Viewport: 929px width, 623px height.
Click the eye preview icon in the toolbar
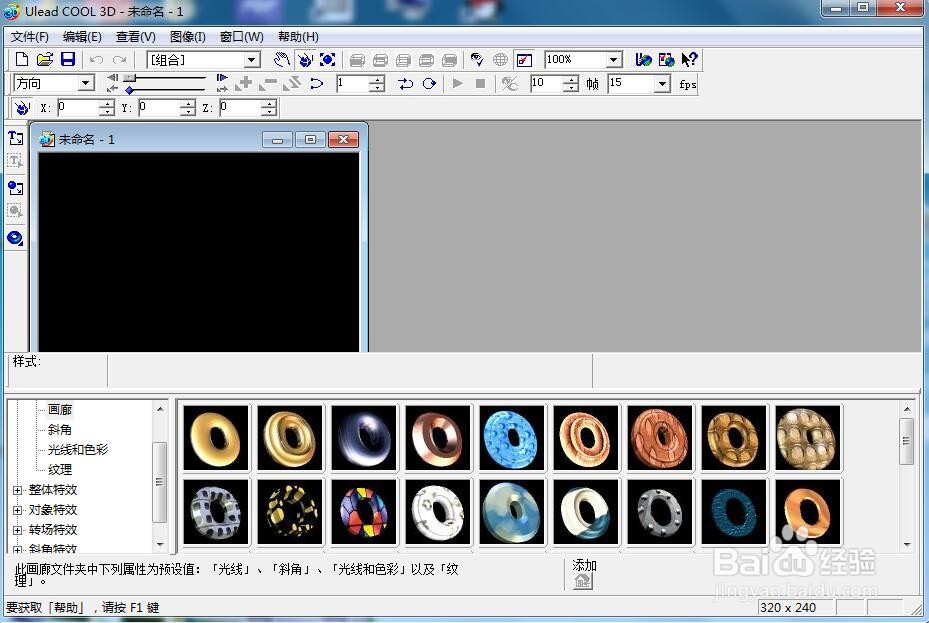(x=477, y=59)
